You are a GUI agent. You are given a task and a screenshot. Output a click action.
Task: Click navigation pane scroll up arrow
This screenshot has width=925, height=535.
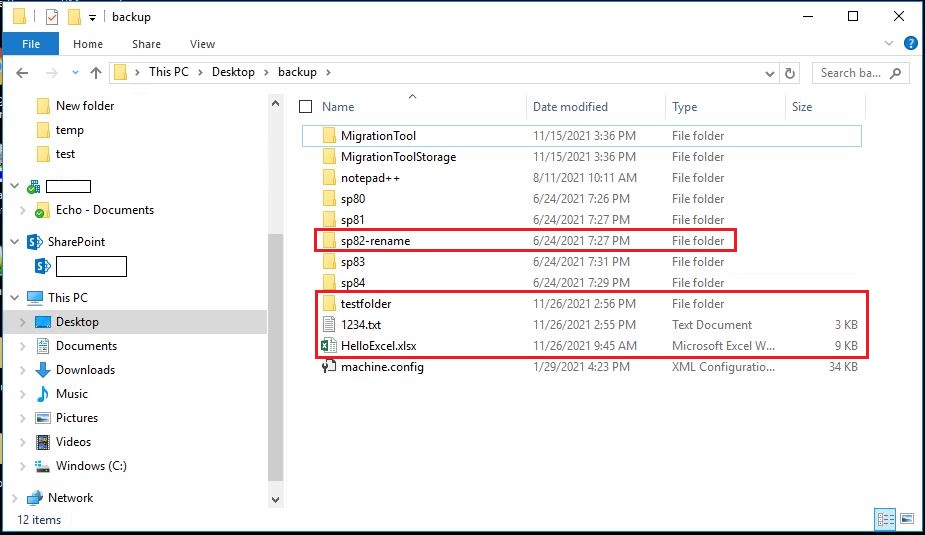[275, 103]
